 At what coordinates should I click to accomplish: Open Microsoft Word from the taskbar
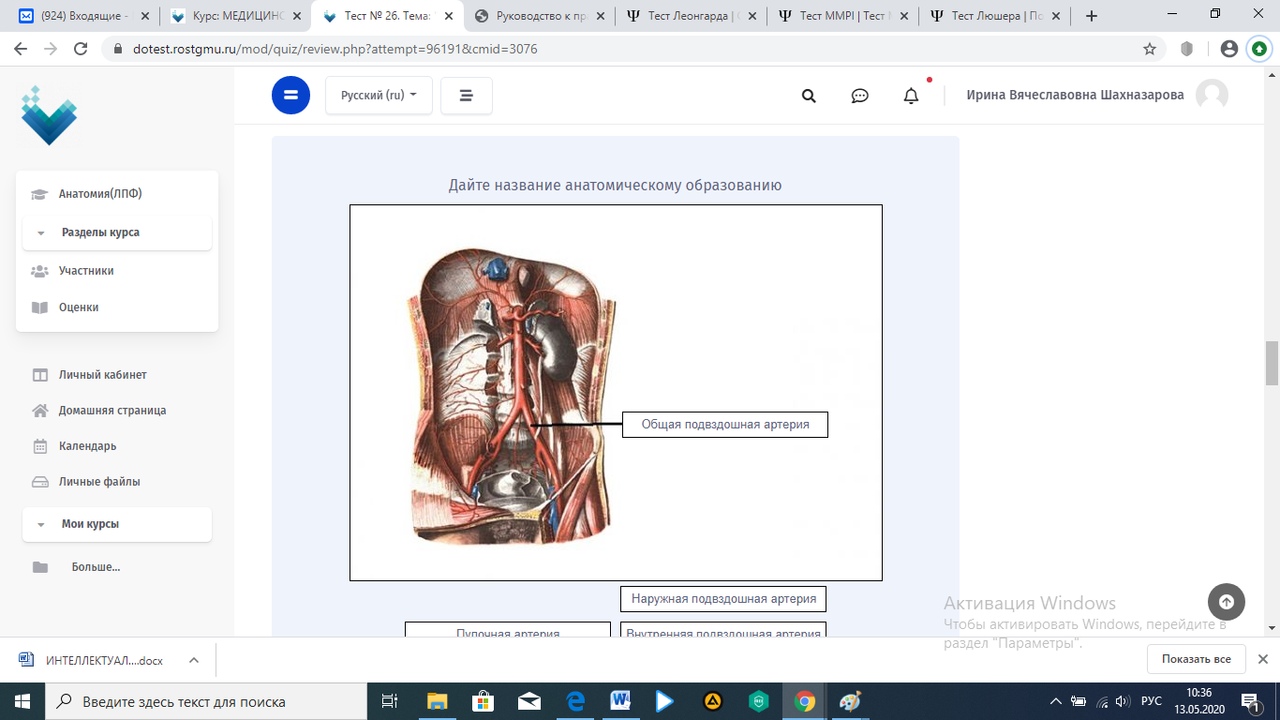point(620,701)
